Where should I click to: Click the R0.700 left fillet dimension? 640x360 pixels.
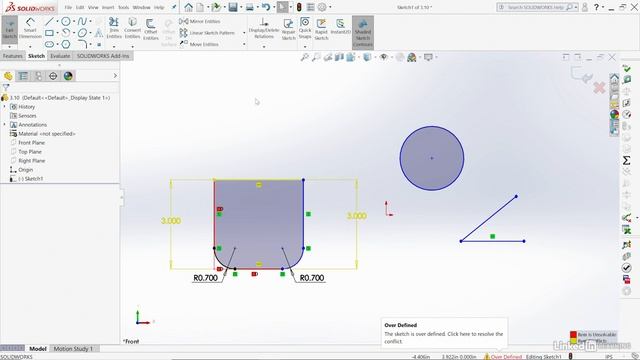(205, 278)
